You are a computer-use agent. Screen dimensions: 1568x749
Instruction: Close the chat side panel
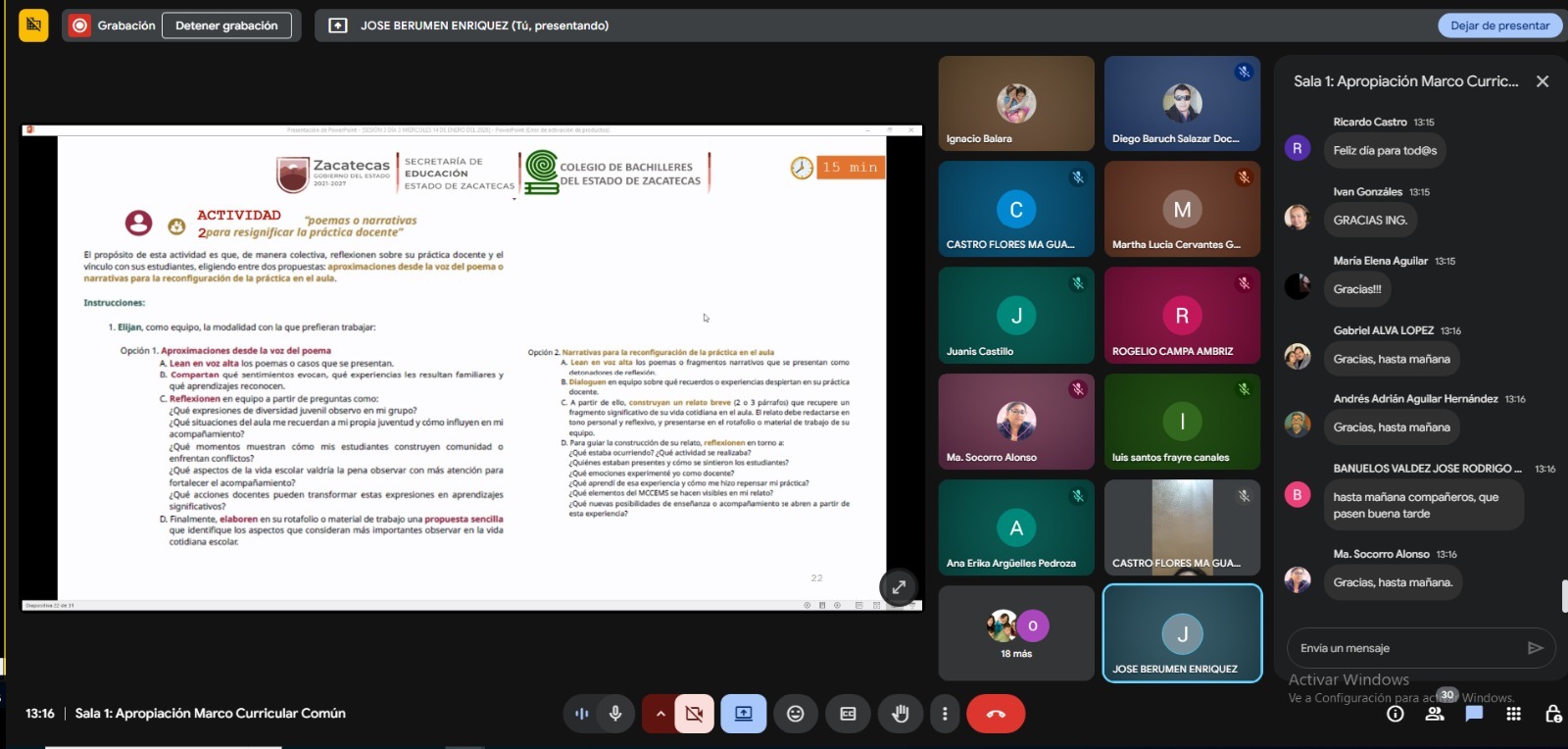click(x=1543, y=81)
